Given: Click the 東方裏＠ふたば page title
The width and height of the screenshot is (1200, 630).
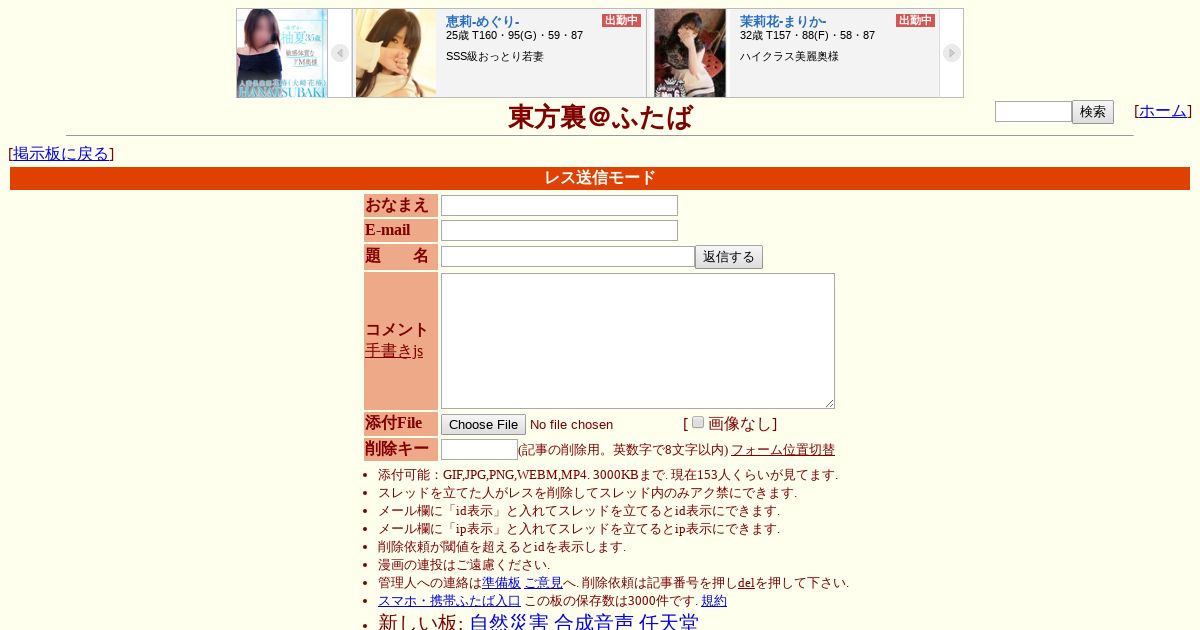Looking at the screenshot, I should pos(600,117).
